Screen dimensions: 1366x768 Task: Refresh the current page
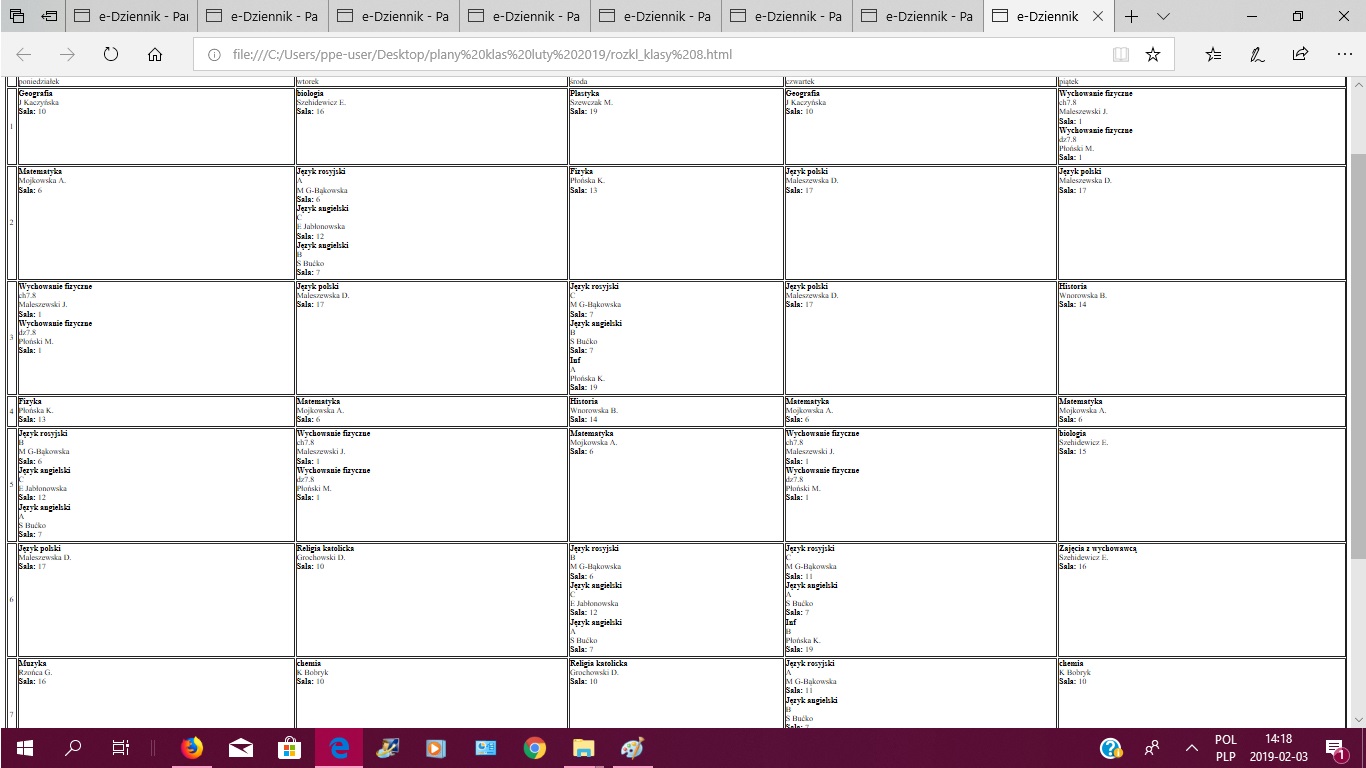tap(111, 55)
